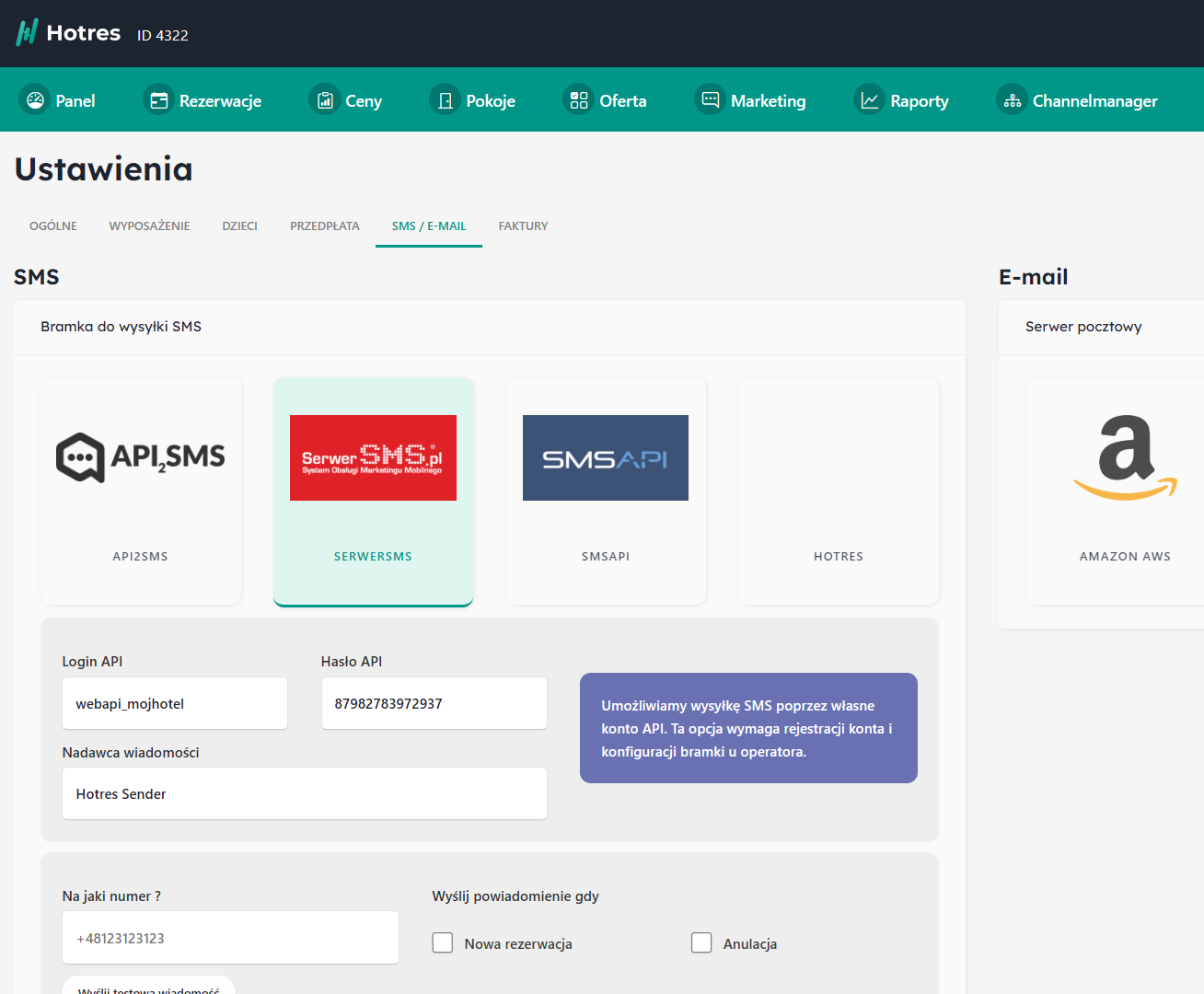Click the Rezerwacje calendar icon

(159, 100)
